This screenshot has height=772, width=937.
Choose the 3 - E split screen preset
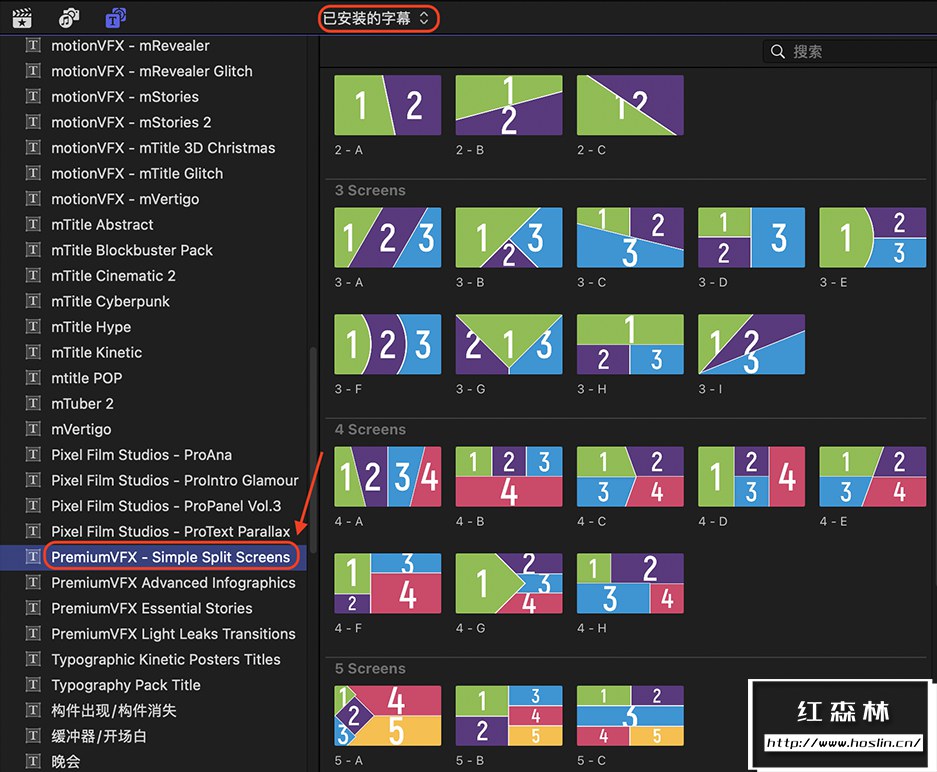pyautogui.click(x=872, y=237)
